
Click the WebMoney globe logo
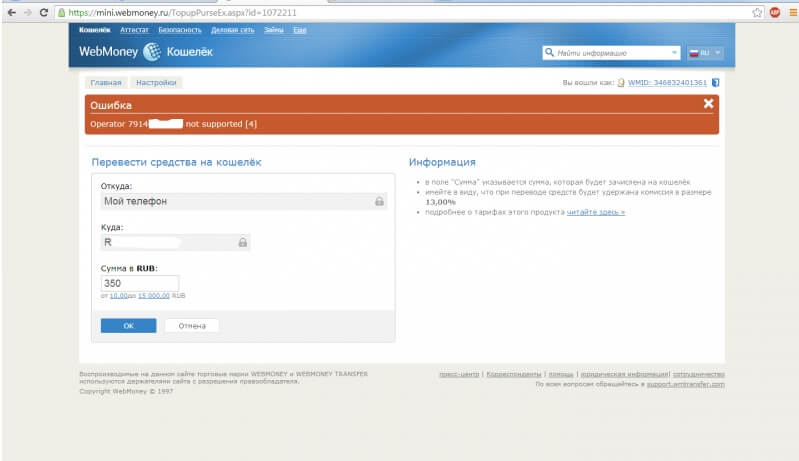pos(152,51)
